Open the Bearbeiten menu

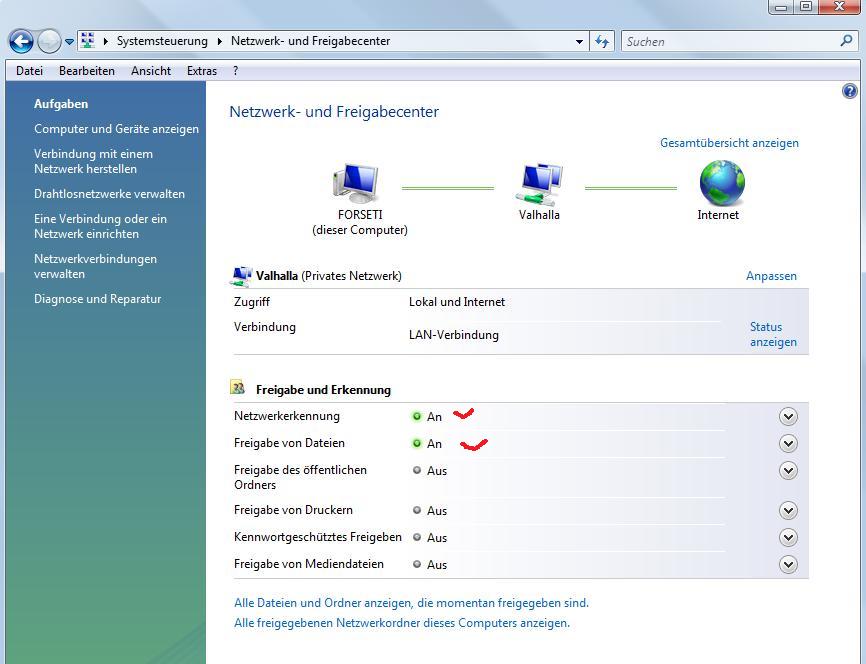pos(87,71)
